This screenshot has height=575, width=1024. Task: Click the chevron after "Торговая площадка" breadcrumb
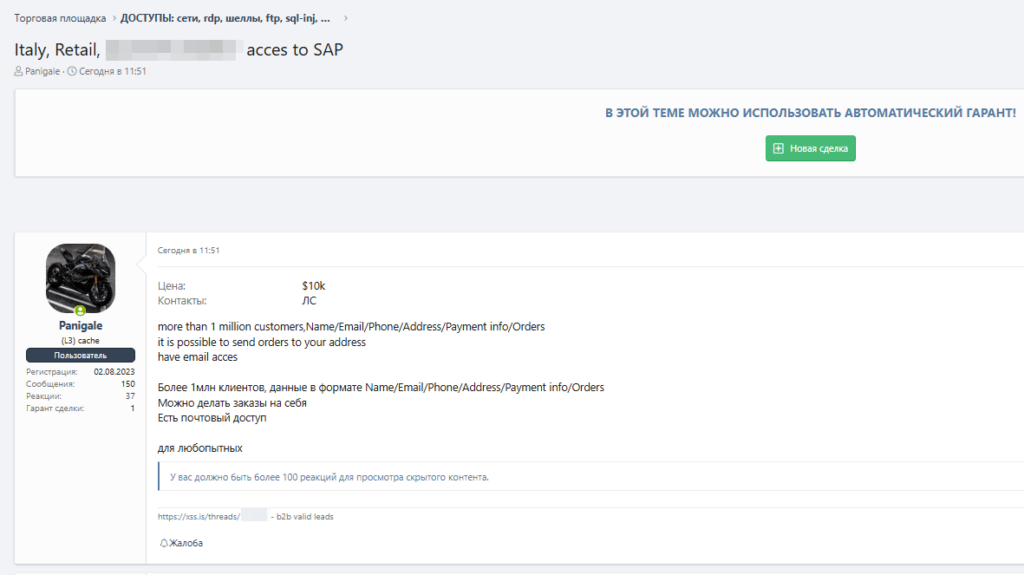113,18
